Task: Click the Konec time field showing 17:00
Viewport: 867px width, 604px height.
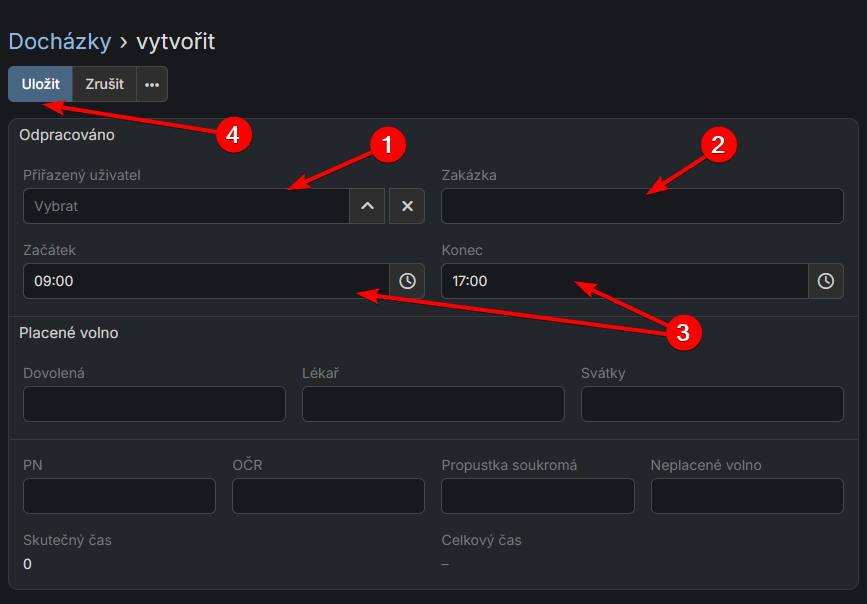Action: [624, 282]
